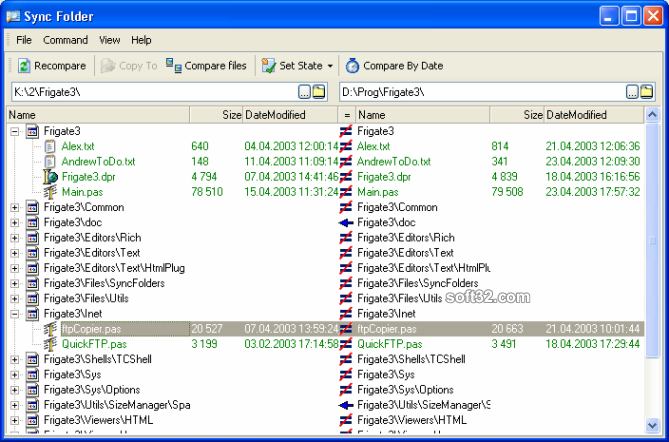Image resolution: width=669 pixels, height=442 pixels.
Task: Click the folder icon of left Frigate3\Sys
Action: pyautogui.click(x=32, y=375)
